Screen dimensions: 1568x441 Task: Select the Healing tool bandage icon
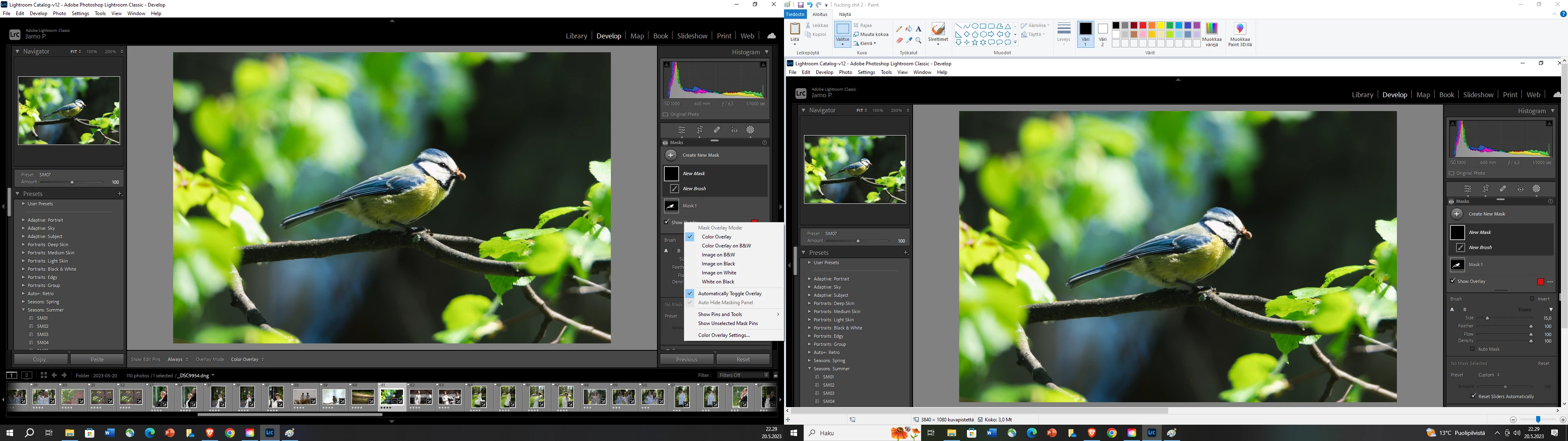point(717,130)
